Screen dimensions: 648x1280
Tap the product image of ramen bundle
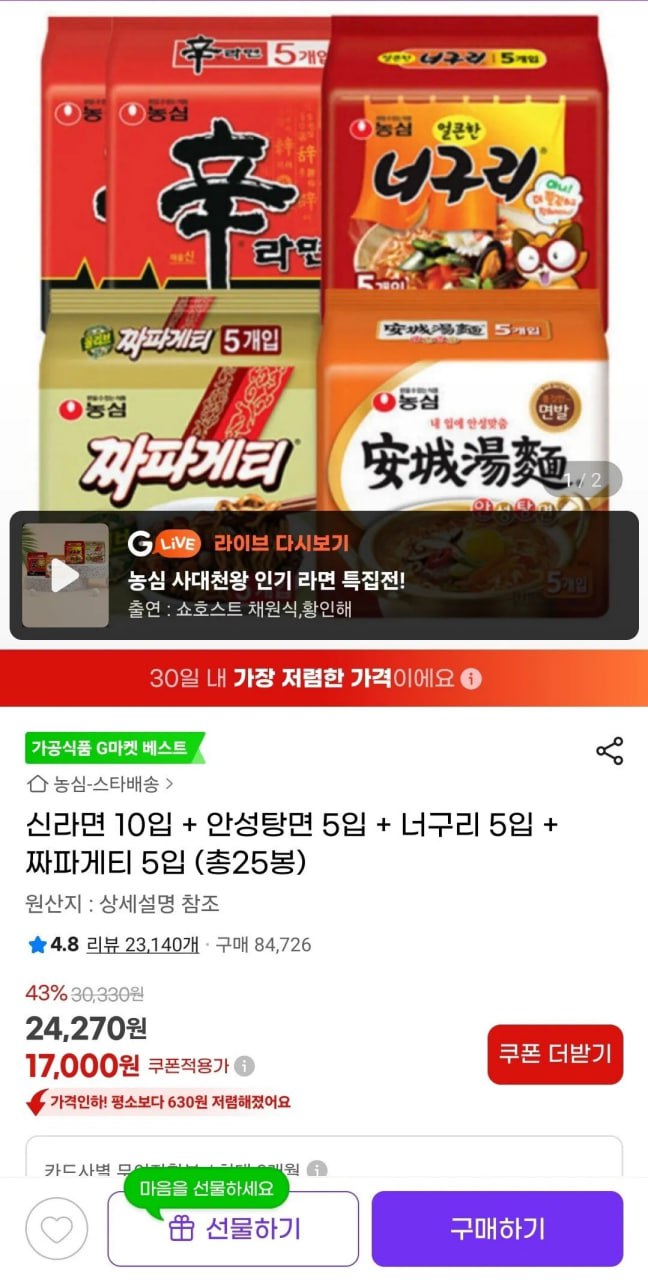(x=324, y=250)
